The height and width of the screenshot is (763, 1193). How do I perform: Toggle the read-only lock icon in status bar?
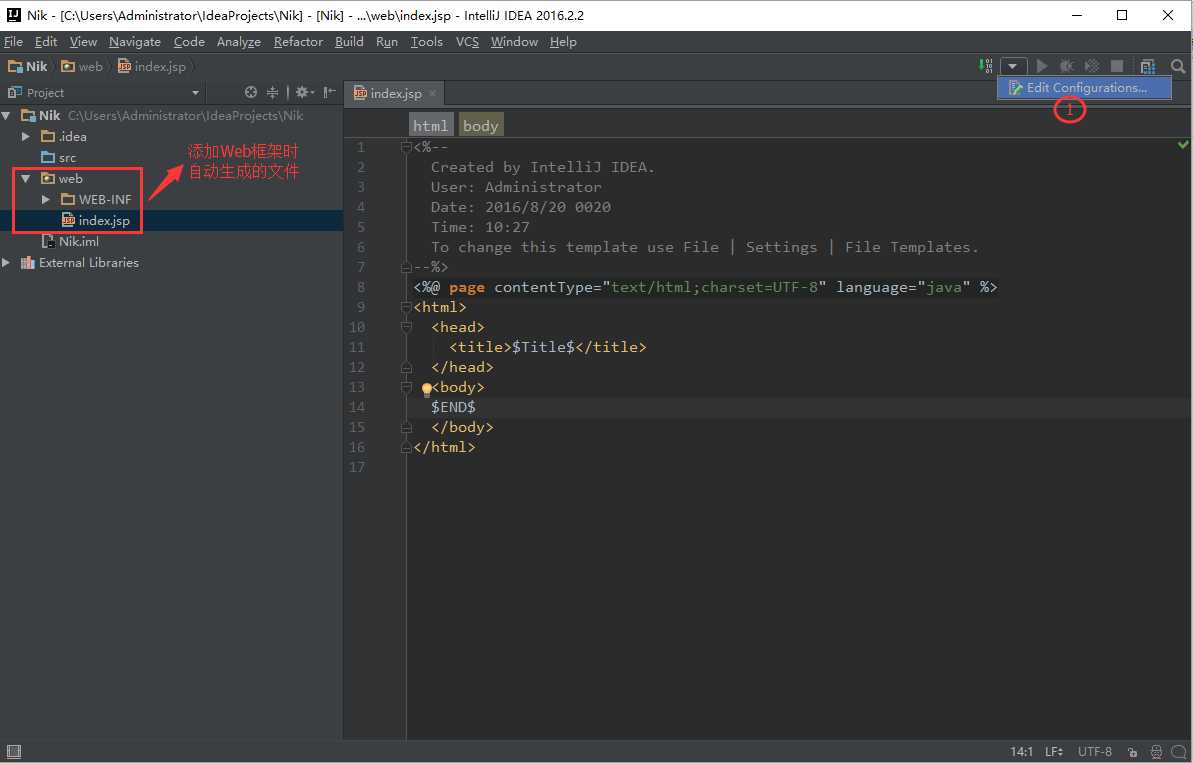coord(1132,752)
